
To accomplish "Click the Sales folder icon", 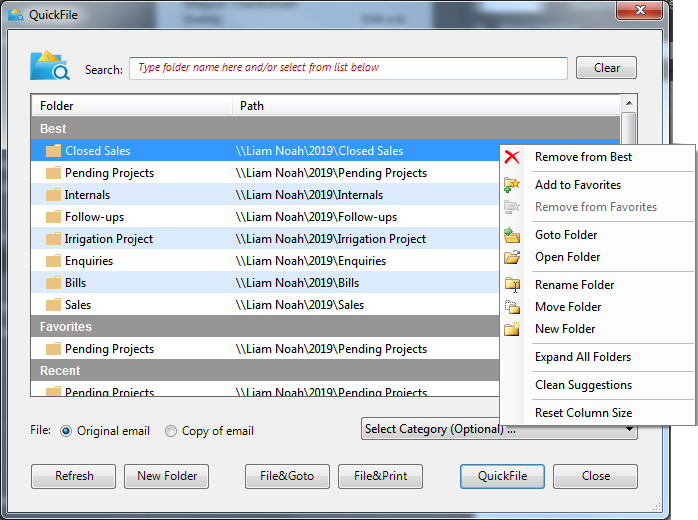I will pyautogui.click(x=53, y=305).
